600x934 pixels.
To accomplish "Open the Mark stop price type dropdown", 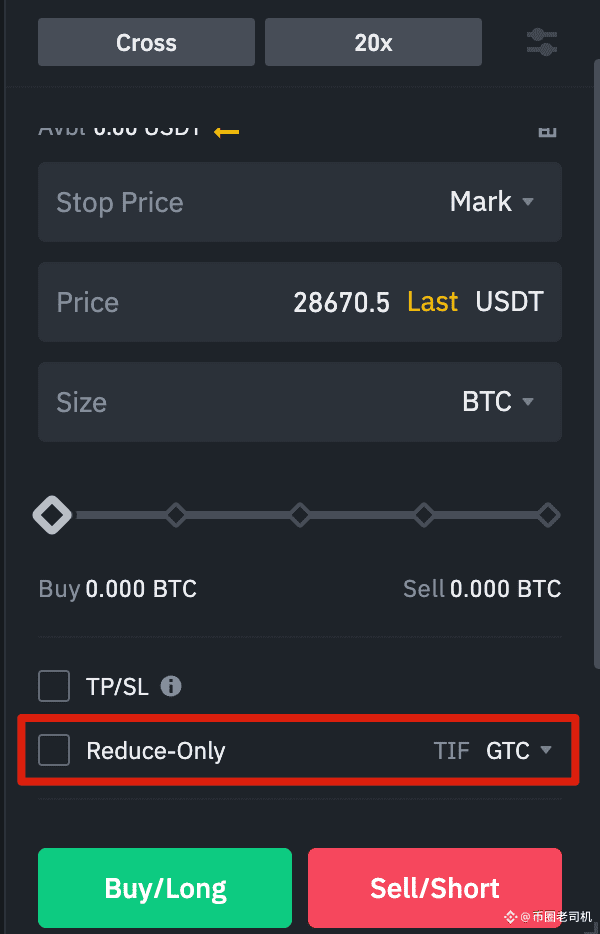I will tap(492, 201).
